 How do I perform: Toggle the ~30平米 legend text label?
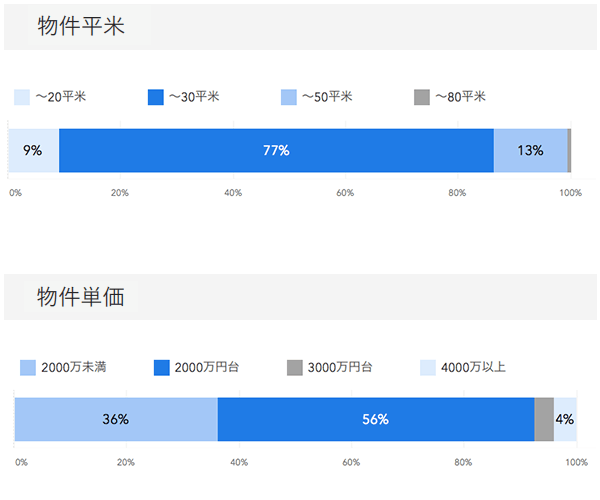click(x=194, y=97)
